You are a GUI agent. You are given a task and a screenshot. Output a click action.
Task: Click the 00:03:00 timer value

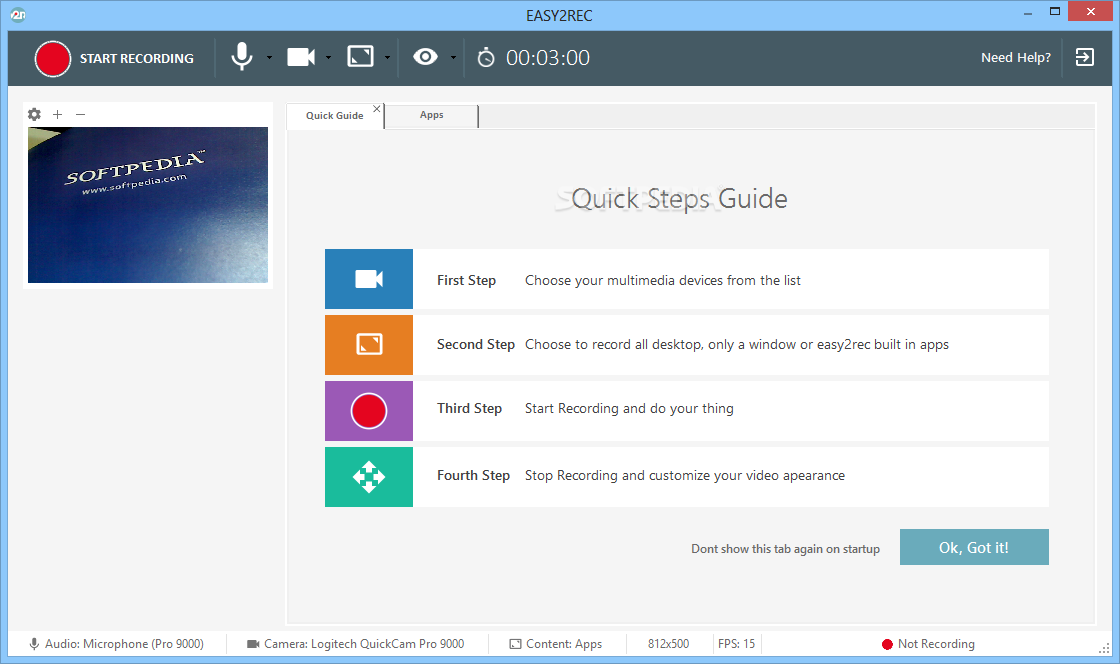click(x=548, y=58)
